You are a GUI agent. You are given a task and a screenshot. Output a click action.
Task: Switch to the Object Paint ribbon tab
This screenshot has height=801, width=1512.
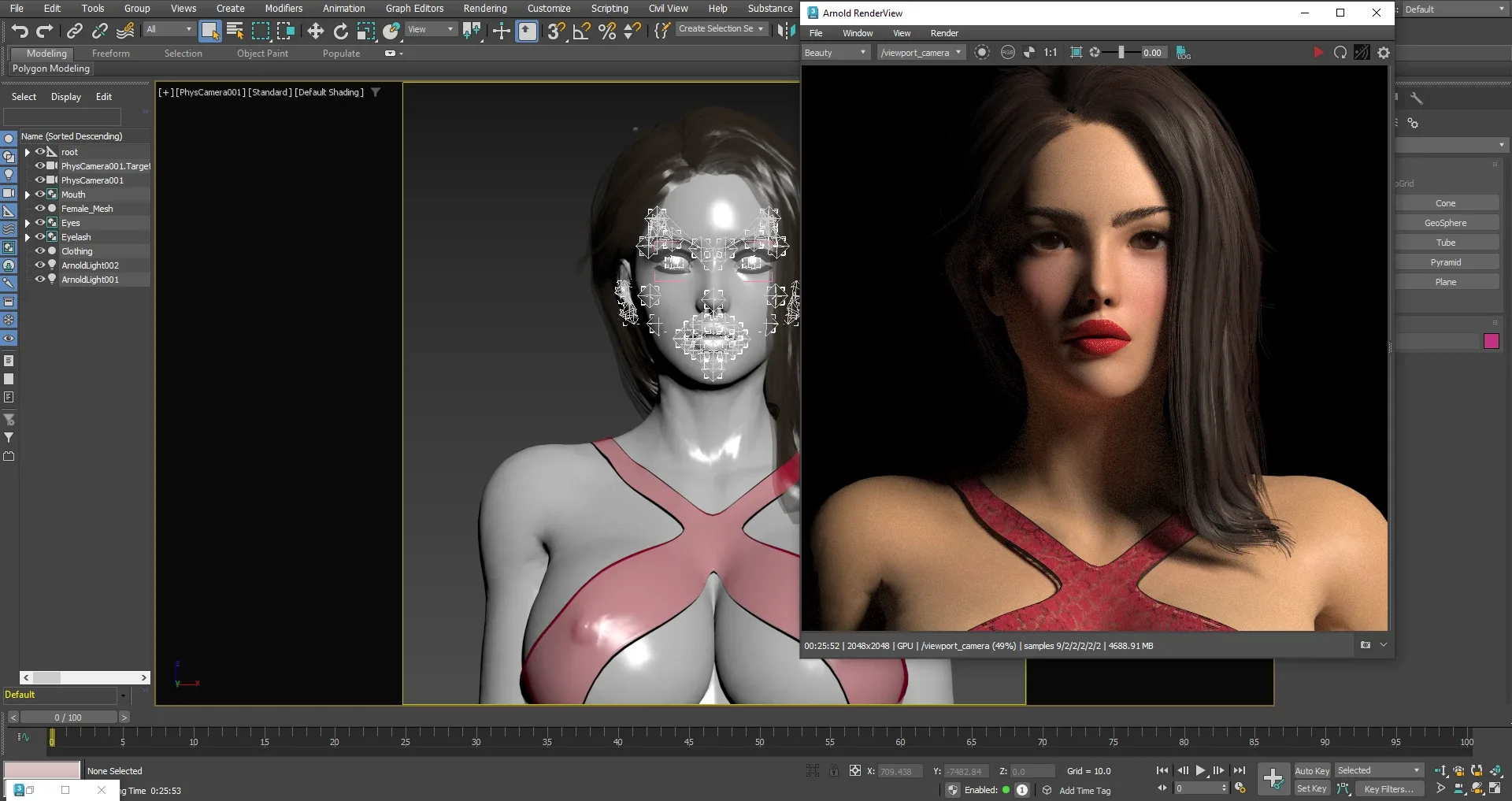pyautogui.click(x=262, y=54)
